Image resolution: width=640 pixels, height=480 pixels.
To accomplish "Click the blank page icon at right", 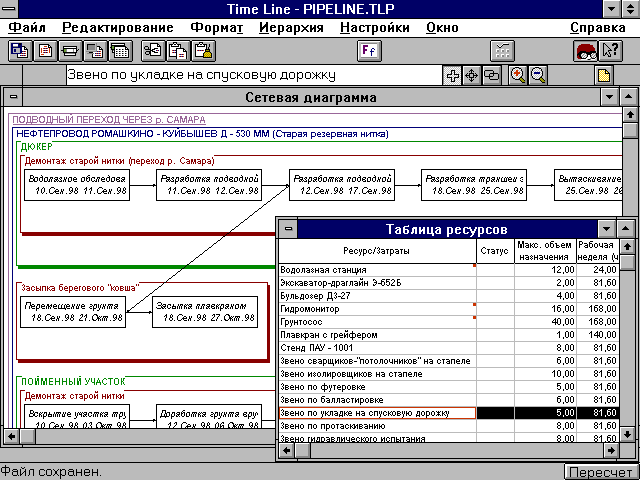I will [603, 75].
